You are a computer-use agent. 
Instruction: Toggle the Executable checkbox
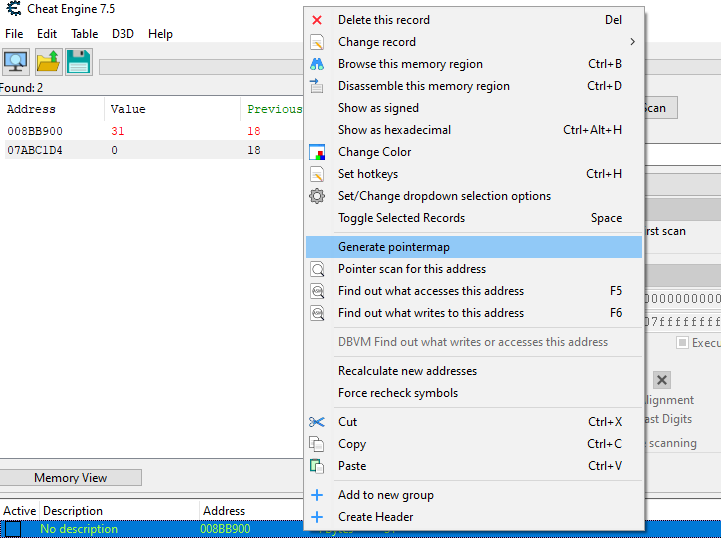pos(682,343)
